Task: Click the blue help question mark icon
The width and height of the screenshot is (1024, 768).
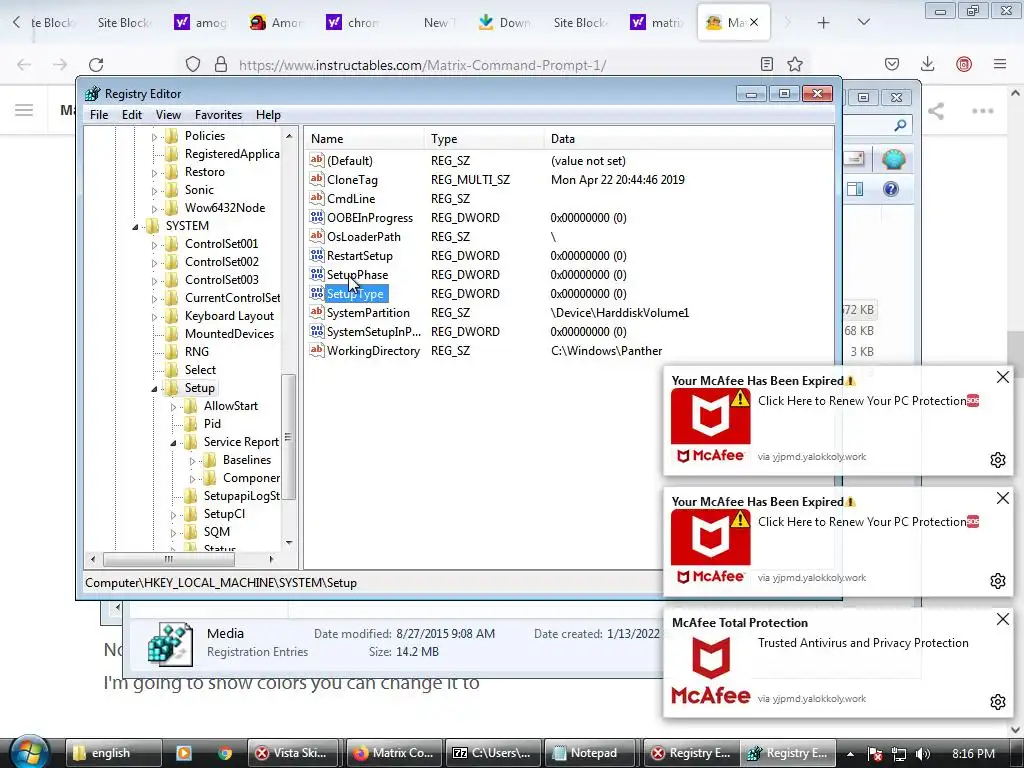Action: point(891,189)
